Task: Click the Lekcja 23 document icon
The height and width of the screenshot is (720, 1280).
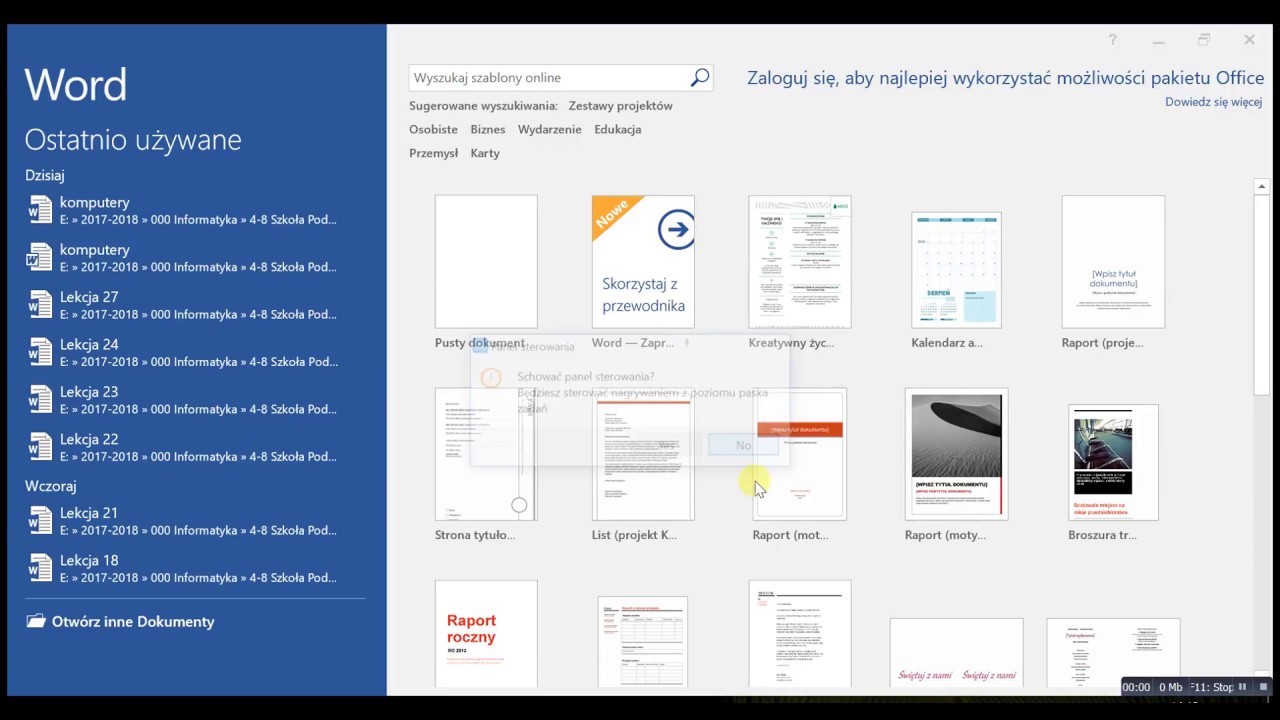Action: point(39,399)
